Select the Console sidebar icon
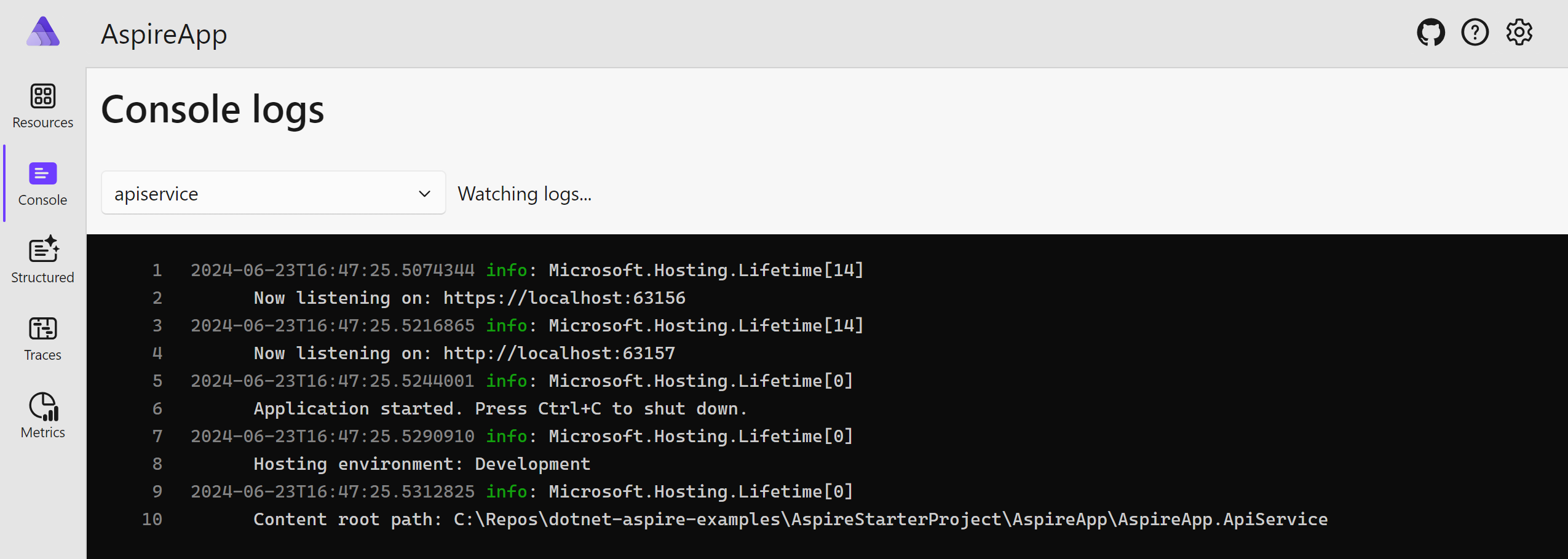Viewport: 1568px width, 559px height. click(42, 174)
